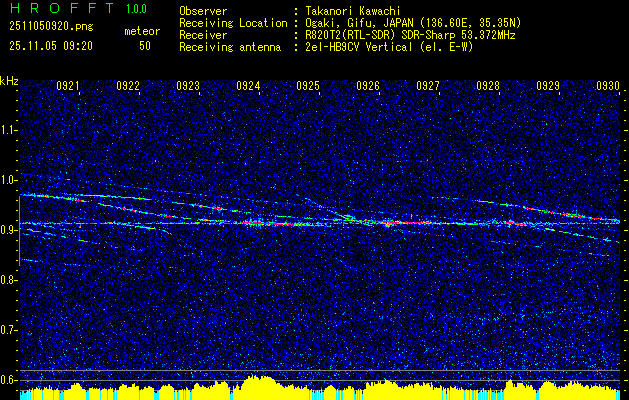This screenshot has height=400, width=629.
Task: Click observer name Takanori Kawachi
Action: click(x=353, y=11)
